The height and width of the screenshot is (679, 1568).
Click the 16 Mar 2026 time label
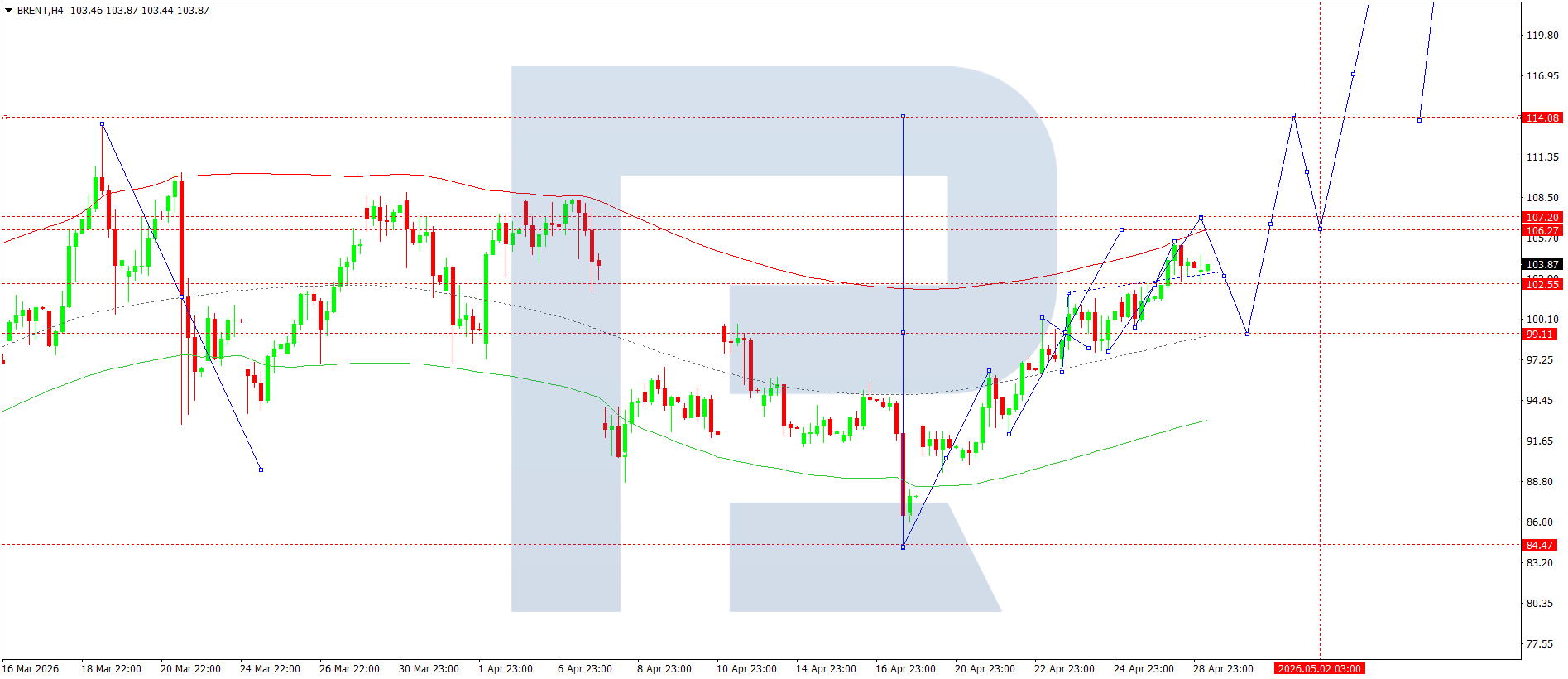tap(31, 669)
